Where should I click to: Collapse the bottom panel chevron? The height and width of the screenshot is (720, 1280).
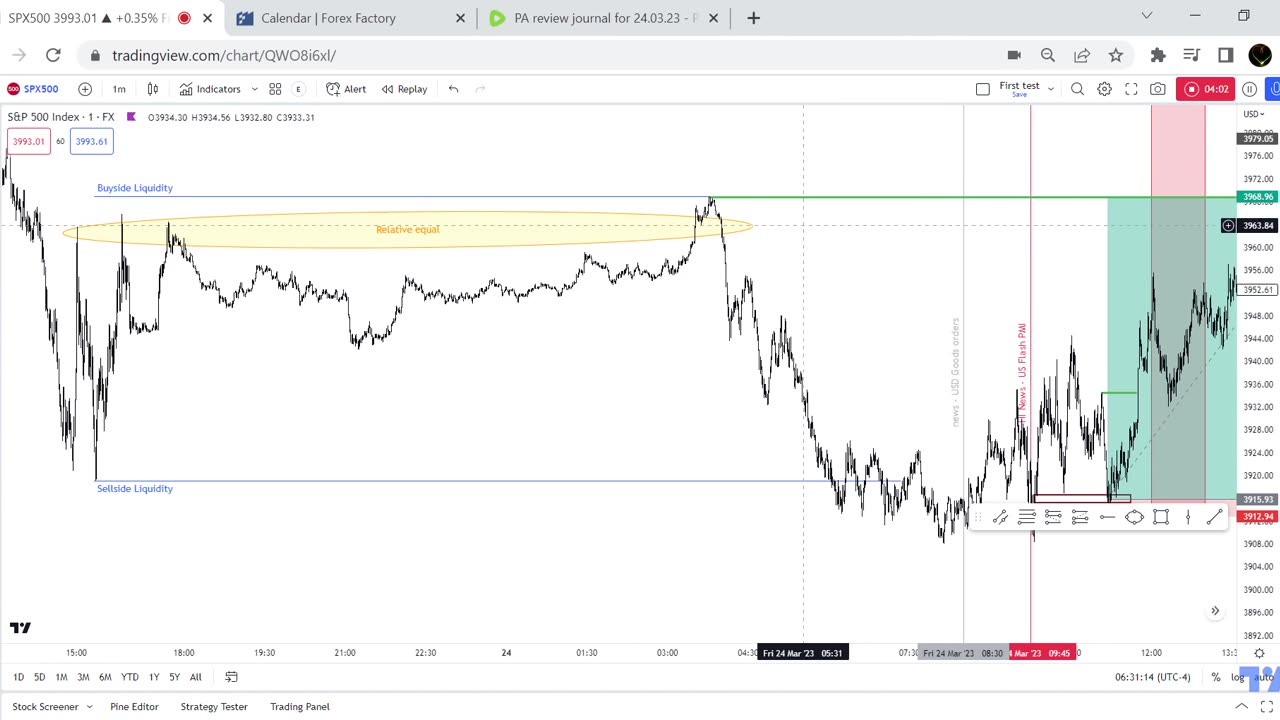coord(1241,707)
